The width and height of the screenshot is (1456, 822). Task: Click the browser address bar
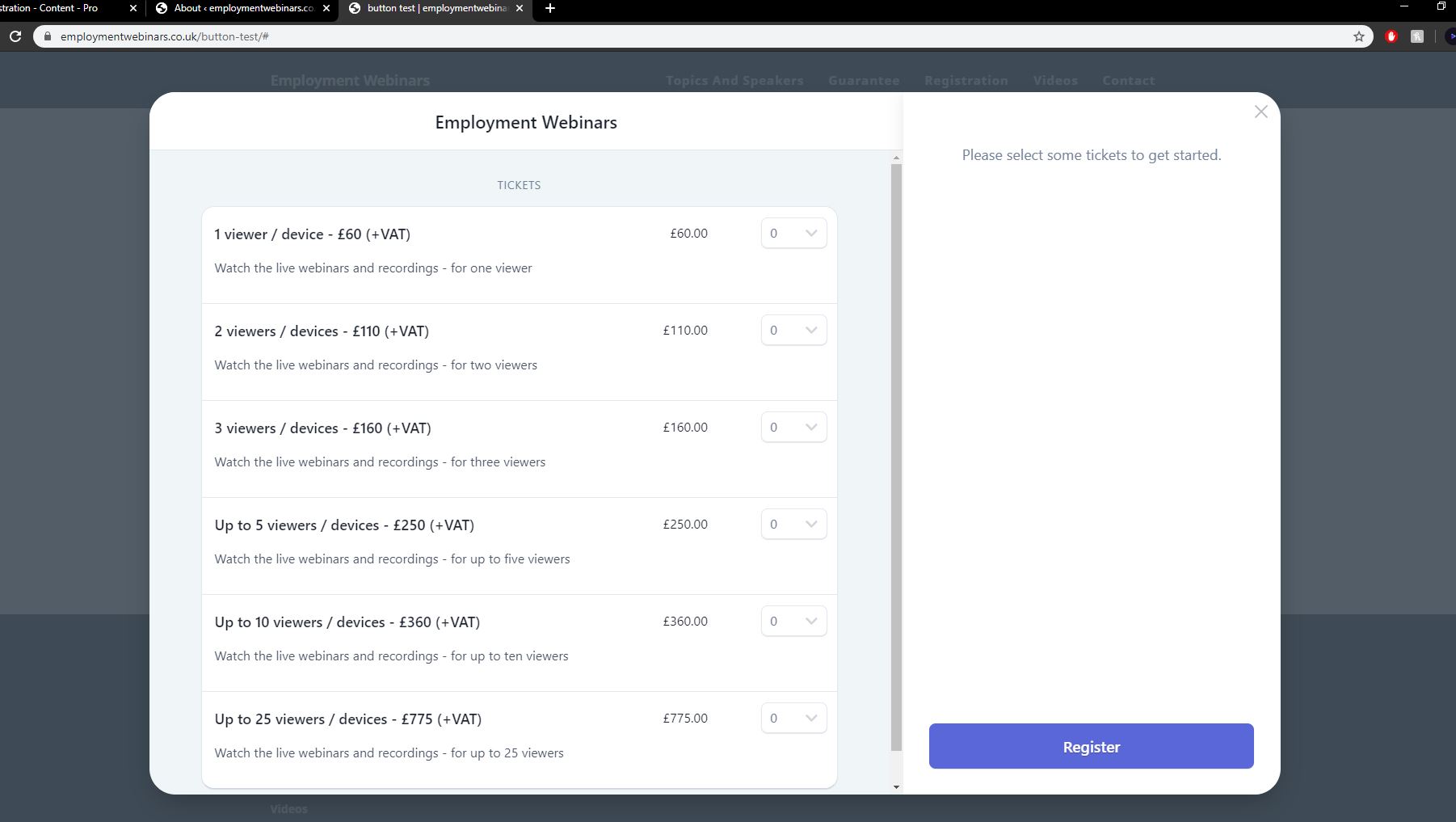tap(703, 36)
